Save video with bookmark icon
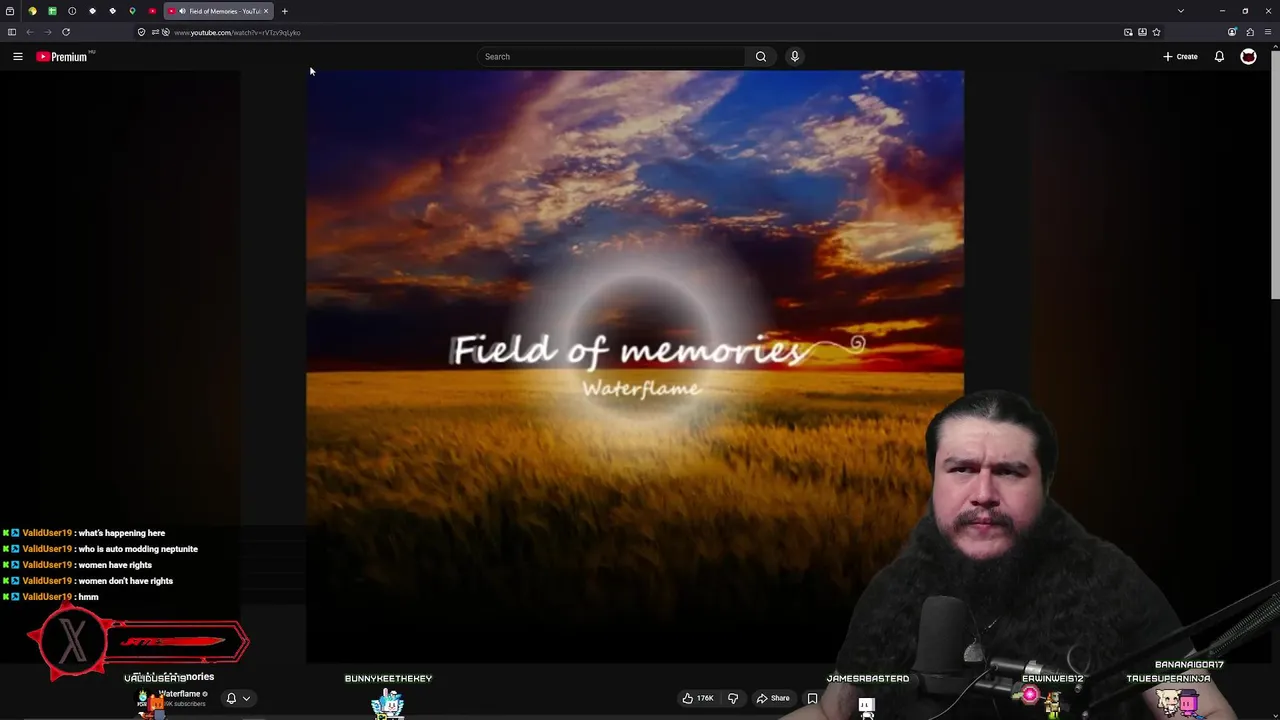1280x720 pixels. pyautogui.click(x=812, y=698)
